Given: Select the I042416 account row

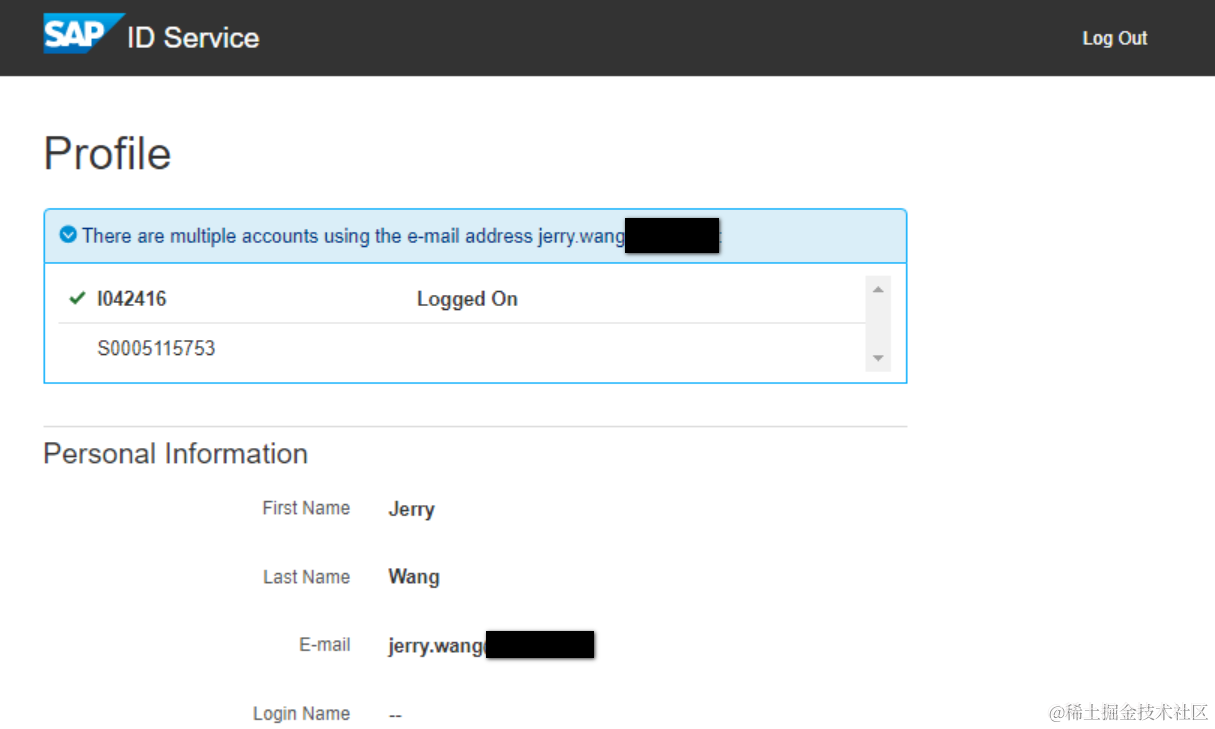Looking at the screenshot, I should 461,298.
